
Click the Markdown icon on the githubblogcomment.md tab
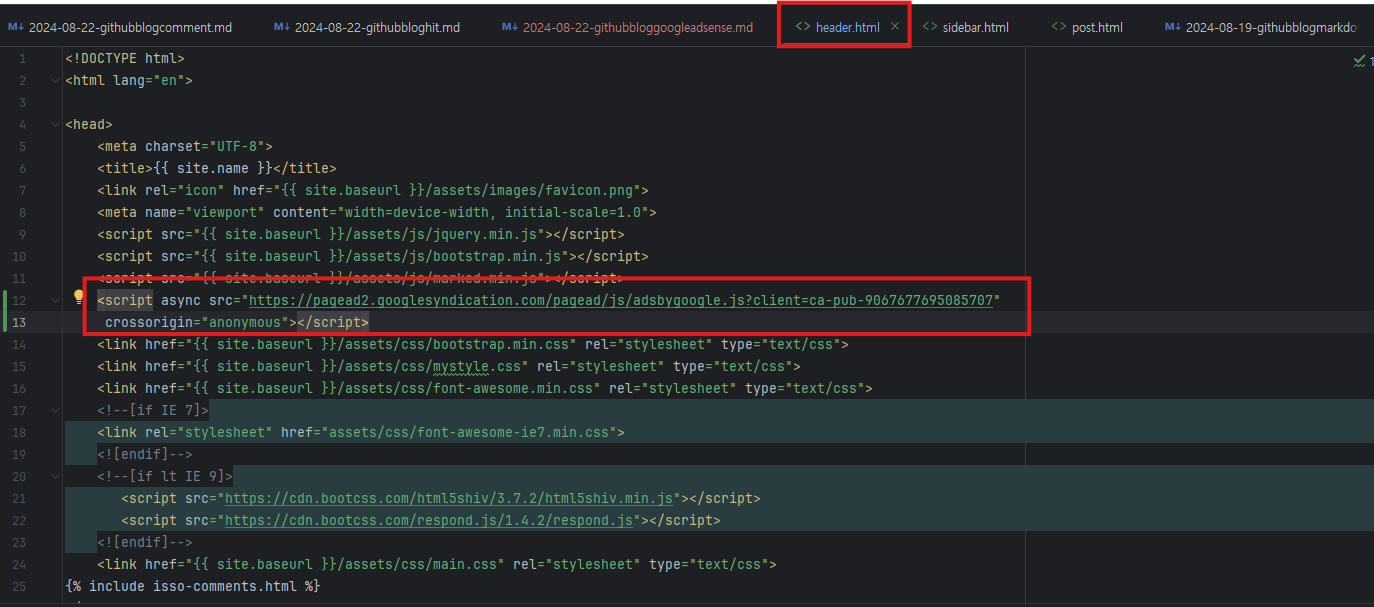coord(16,27)
